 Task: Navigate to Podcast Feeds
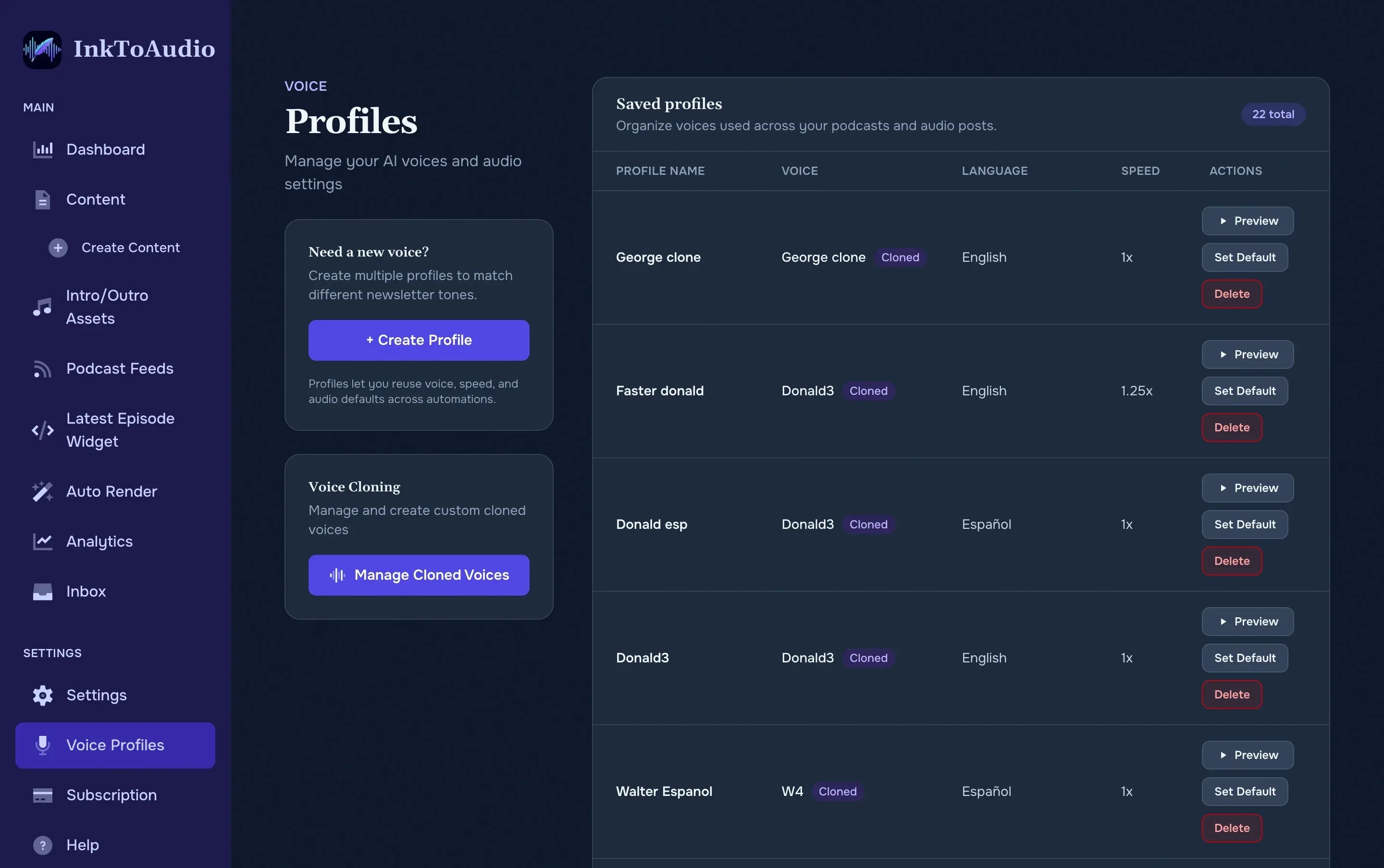115,369
